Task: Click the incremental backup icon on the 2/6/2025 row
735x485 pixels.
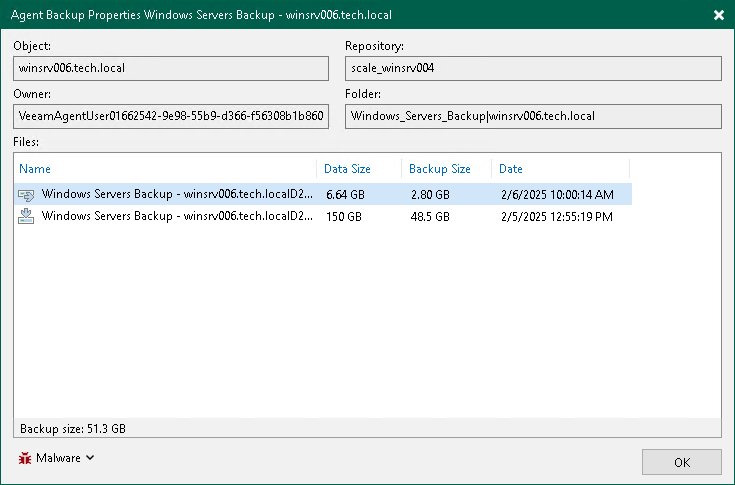Action: click(26, 194)
